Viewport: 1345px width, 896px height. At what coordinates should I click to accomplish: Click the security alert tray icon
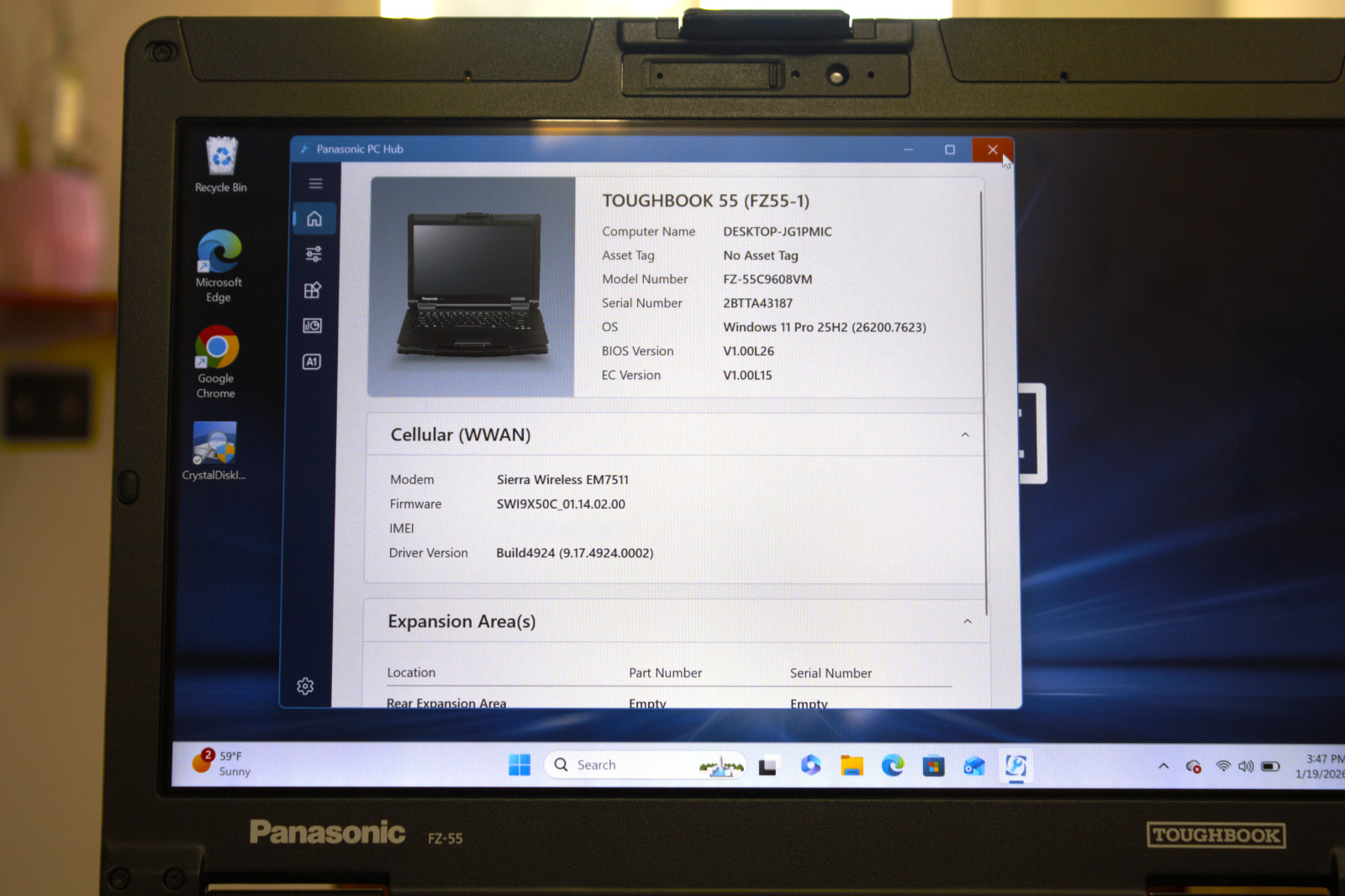tap(1193, 767)
